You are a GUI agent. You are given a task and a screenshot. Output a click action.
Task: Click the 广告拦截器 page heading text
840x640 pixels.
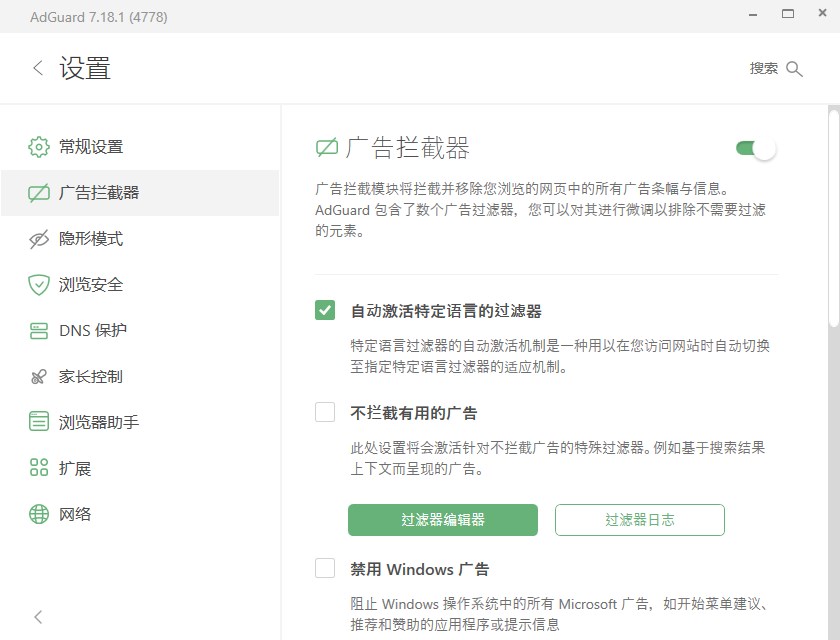pyautogui.click(x=407, y=148)
